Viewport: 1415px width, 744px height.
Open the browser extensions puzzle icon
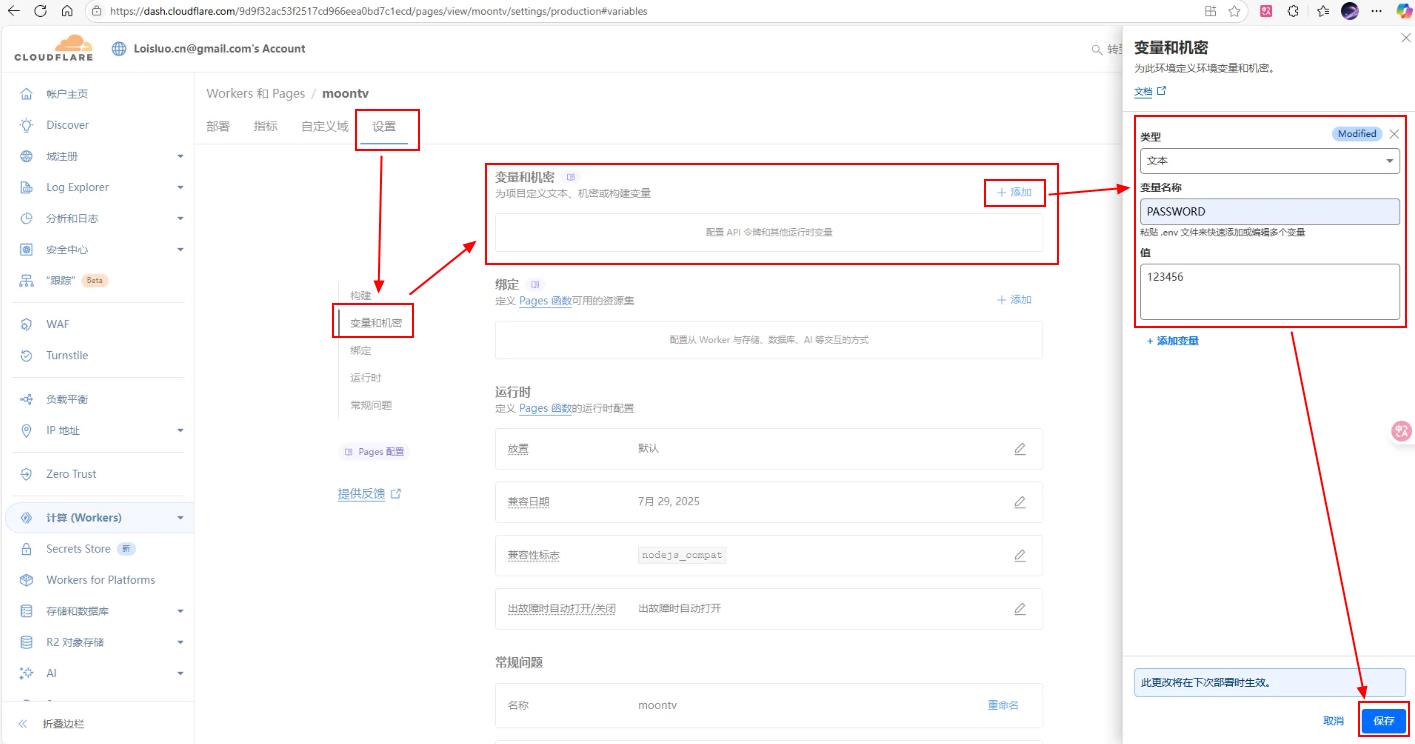coord(1293,11)
